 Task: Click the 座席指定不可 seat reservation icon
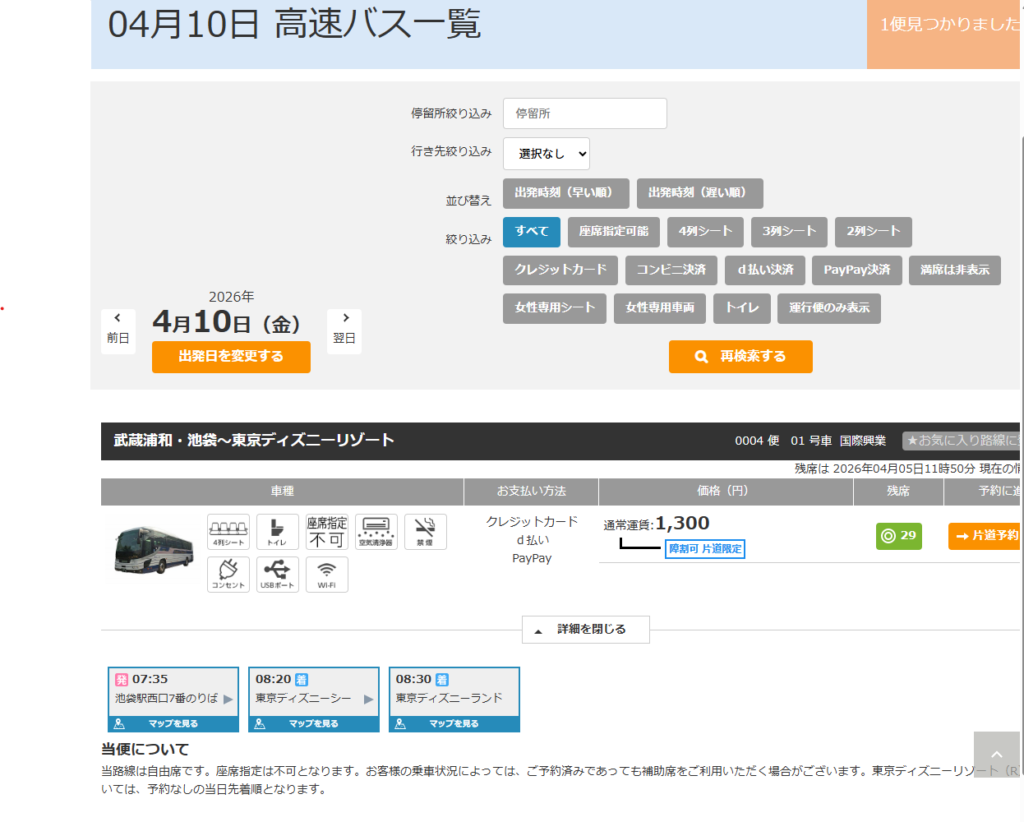click(327, 531)
